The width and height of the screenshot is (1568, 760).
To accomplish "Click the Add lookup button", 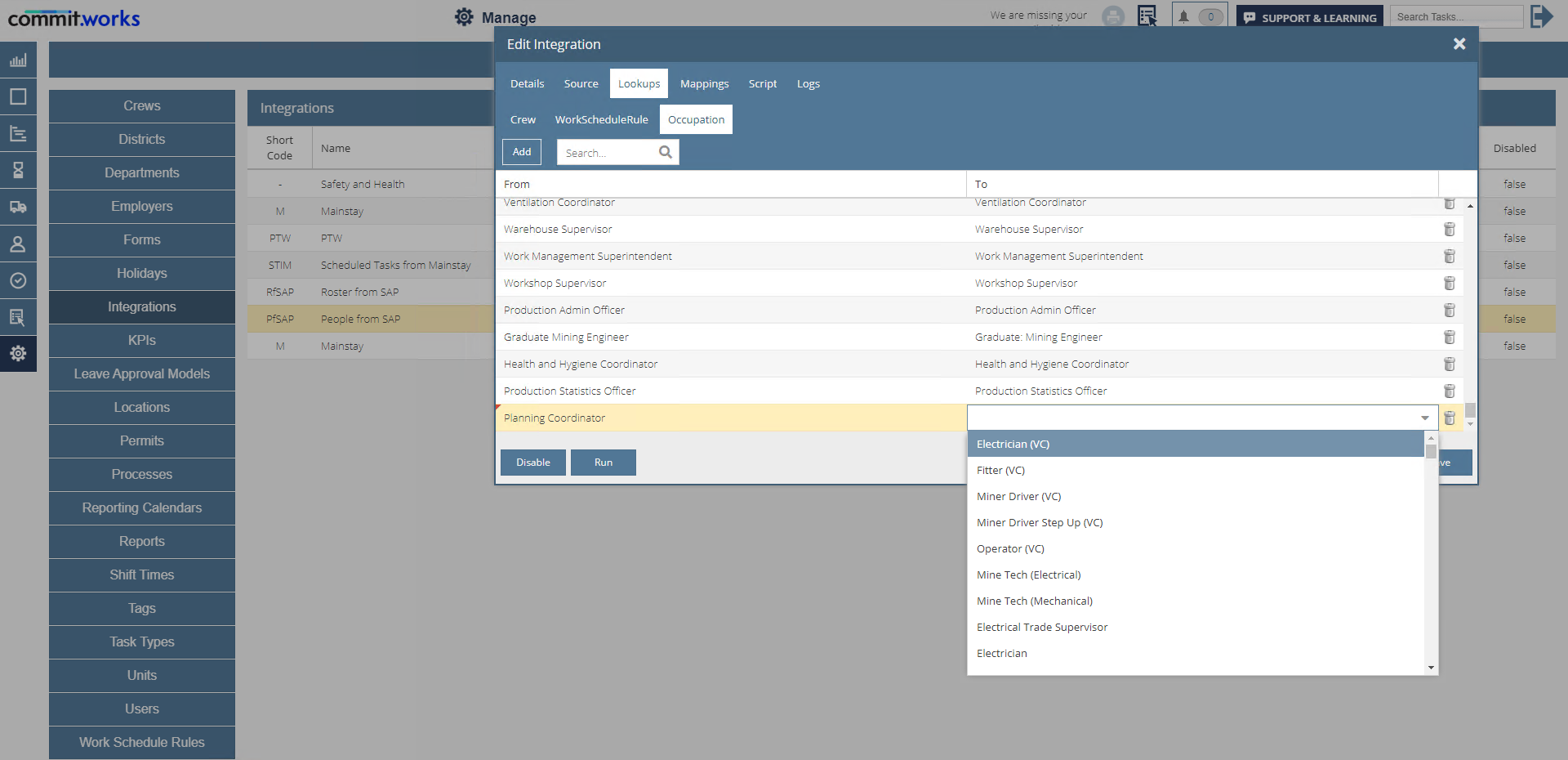I will click(x=522, y=152).
